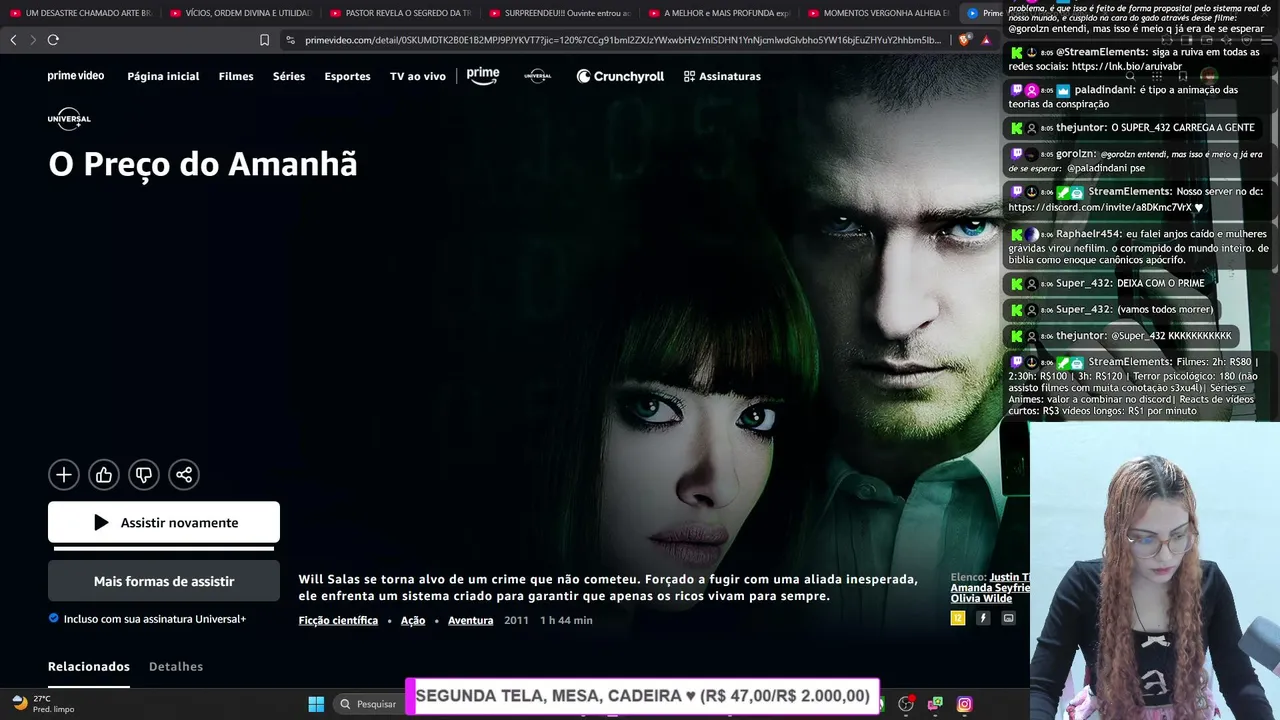This screenshot has width=1280, height=720.
Task: Go back with the browser back arrow
Action: point(13,40)
